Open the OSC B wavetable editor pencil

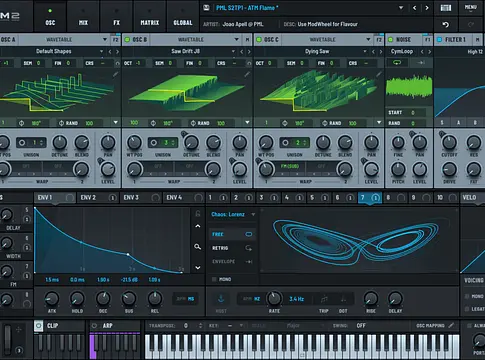[x=247, y=74]
